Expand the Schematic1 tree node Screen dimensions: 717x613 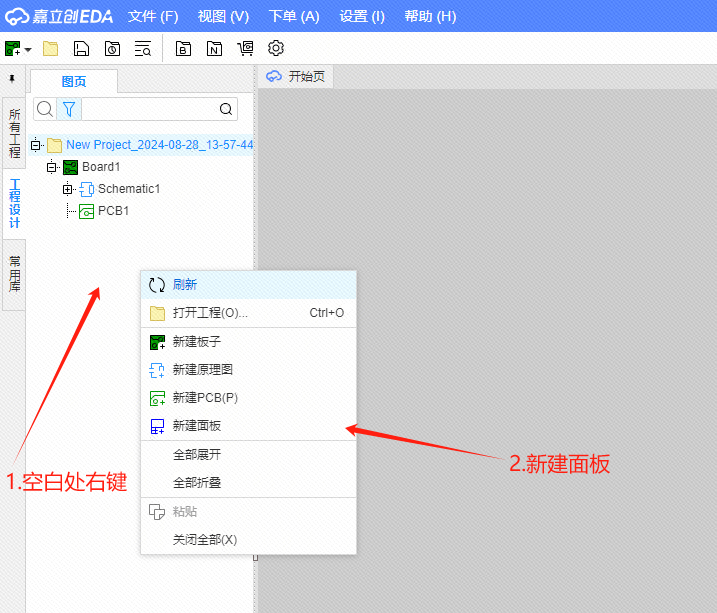pyautogui.click(x=68, y=189)
